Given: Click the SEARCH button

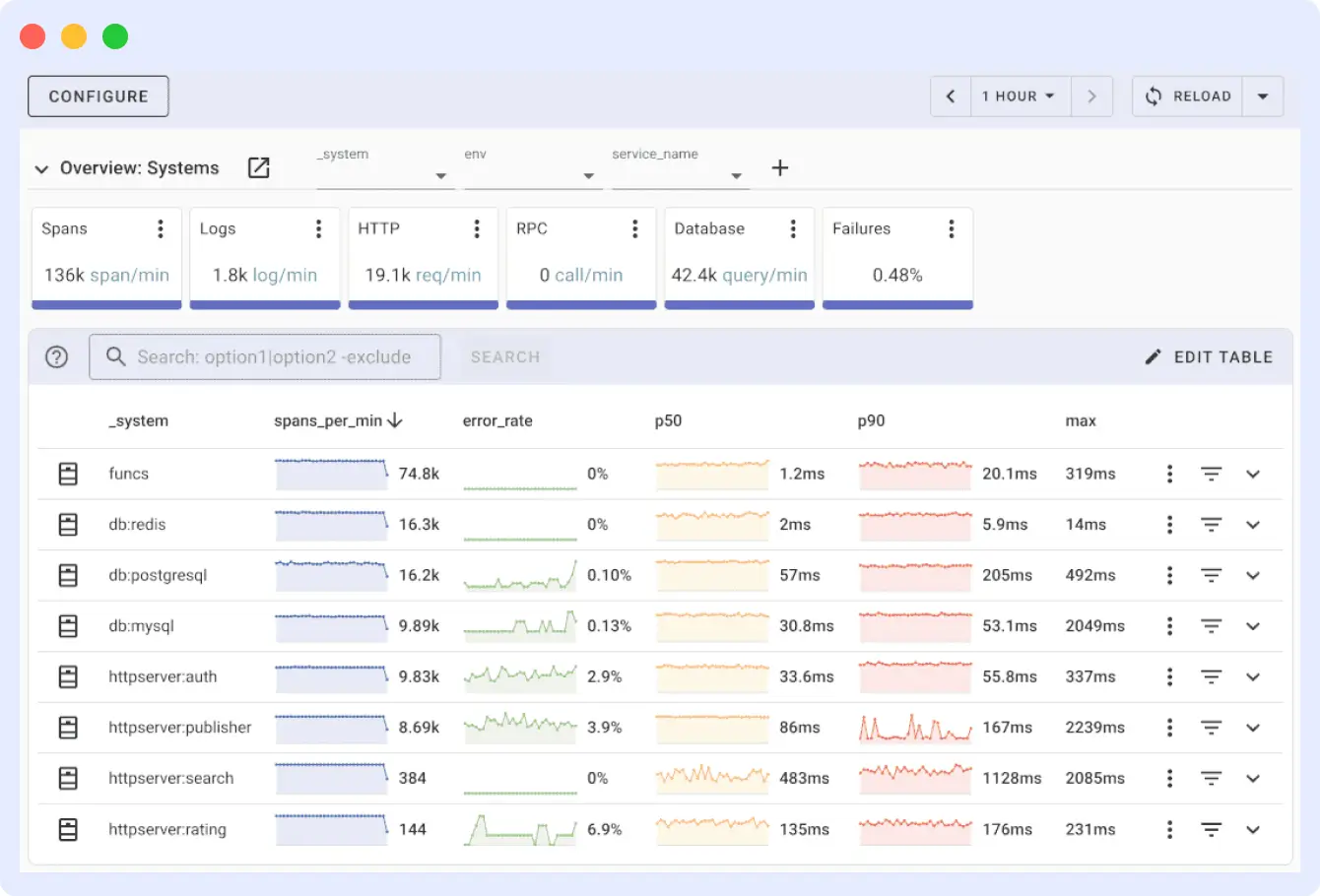Looking at the screenshot, I should pyautogui.click(x=505, y=357).
